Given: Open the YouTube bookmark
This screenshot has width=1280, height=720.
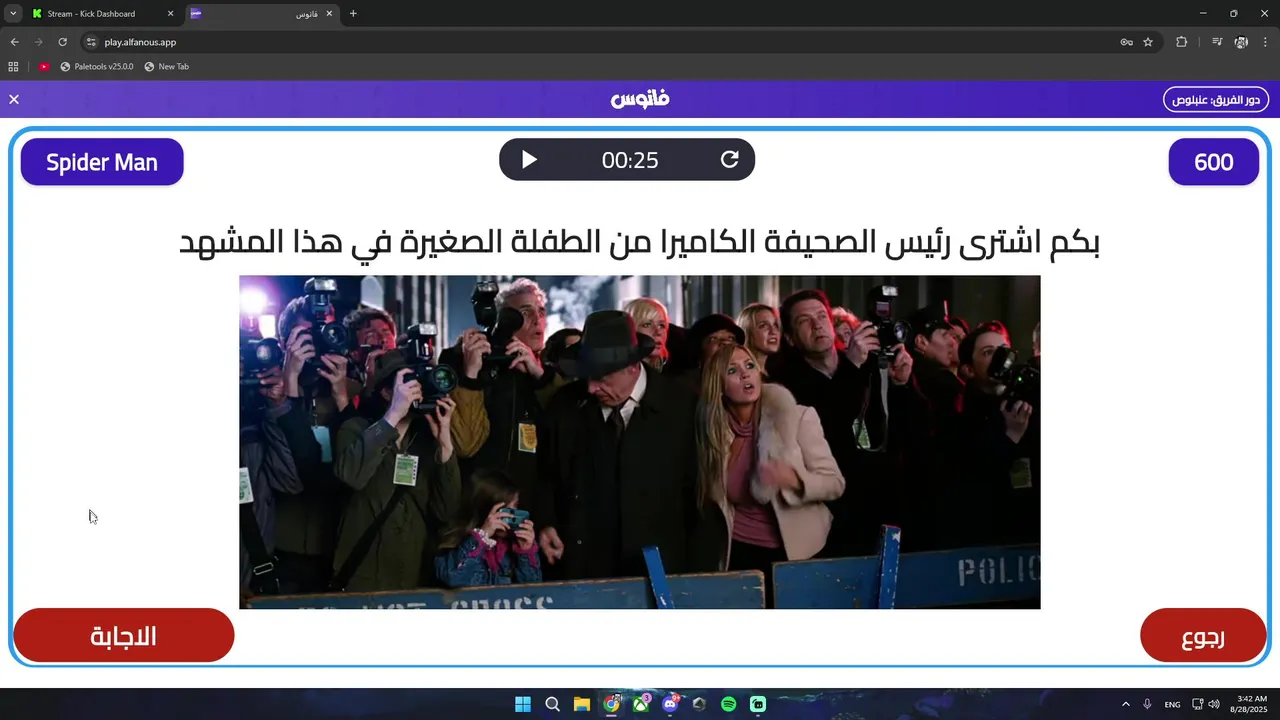Looking at the screenshot, I should [44, 67].
